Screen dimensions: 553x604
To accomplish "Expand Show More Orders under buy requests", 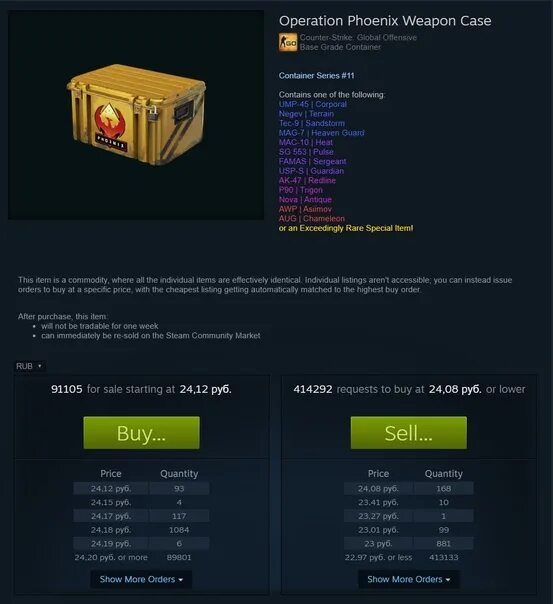I will pyautogui.click(x=409, y=579).
